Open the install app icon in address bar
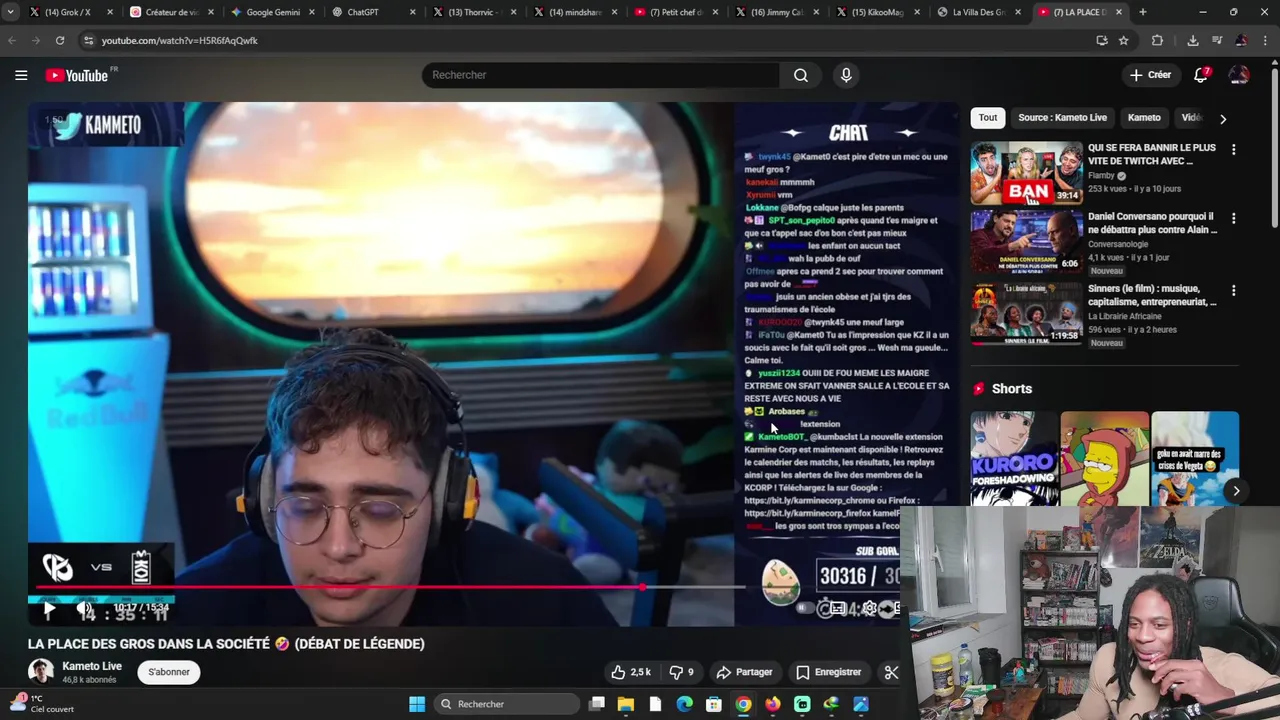Viewport: 1280px width, 720px height. tap(1102, 40)
